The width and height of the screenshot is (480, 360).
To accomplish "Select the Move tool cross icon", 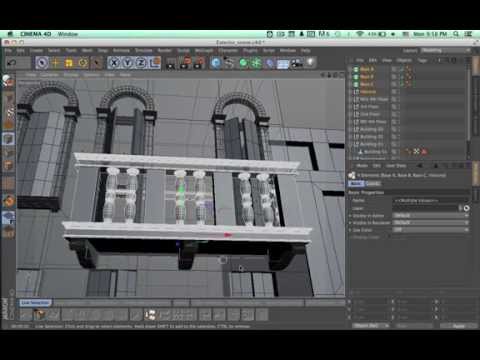I will click(55, 63).
